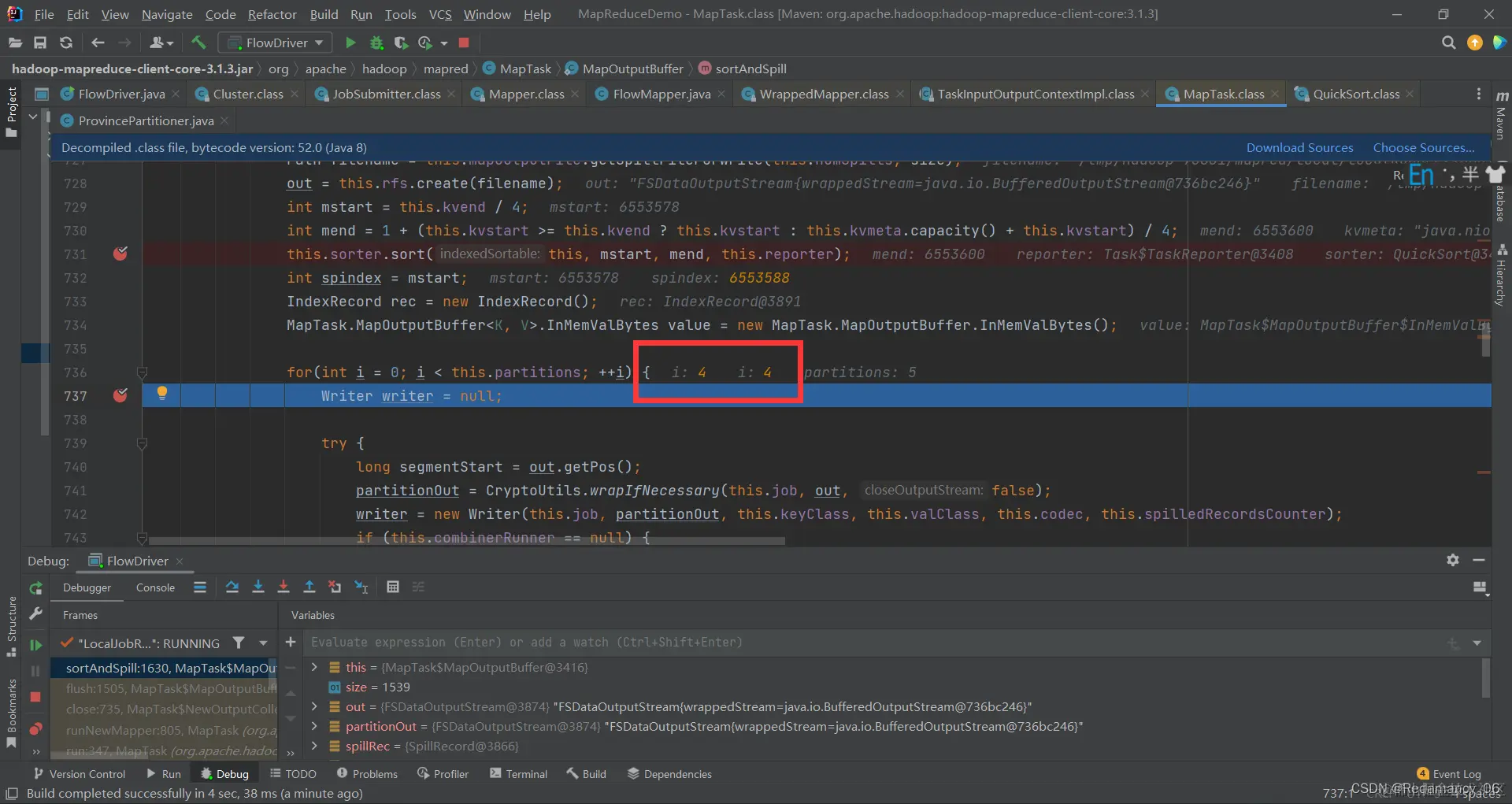Add a new watch with plus icon
The height and width of the screenshot is (804, 1512).
[x=291, y=643]
